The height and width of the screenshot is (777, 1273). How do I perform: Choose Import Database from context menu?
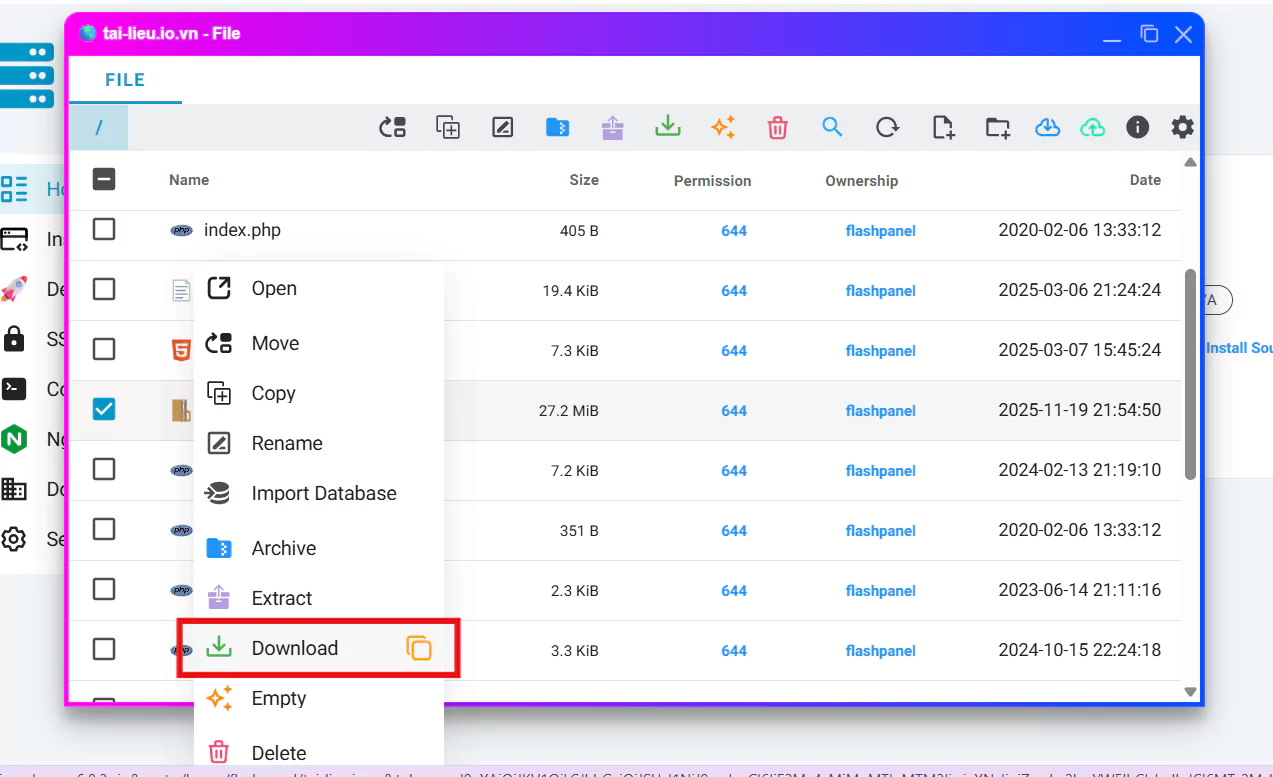tap(323, 493)
